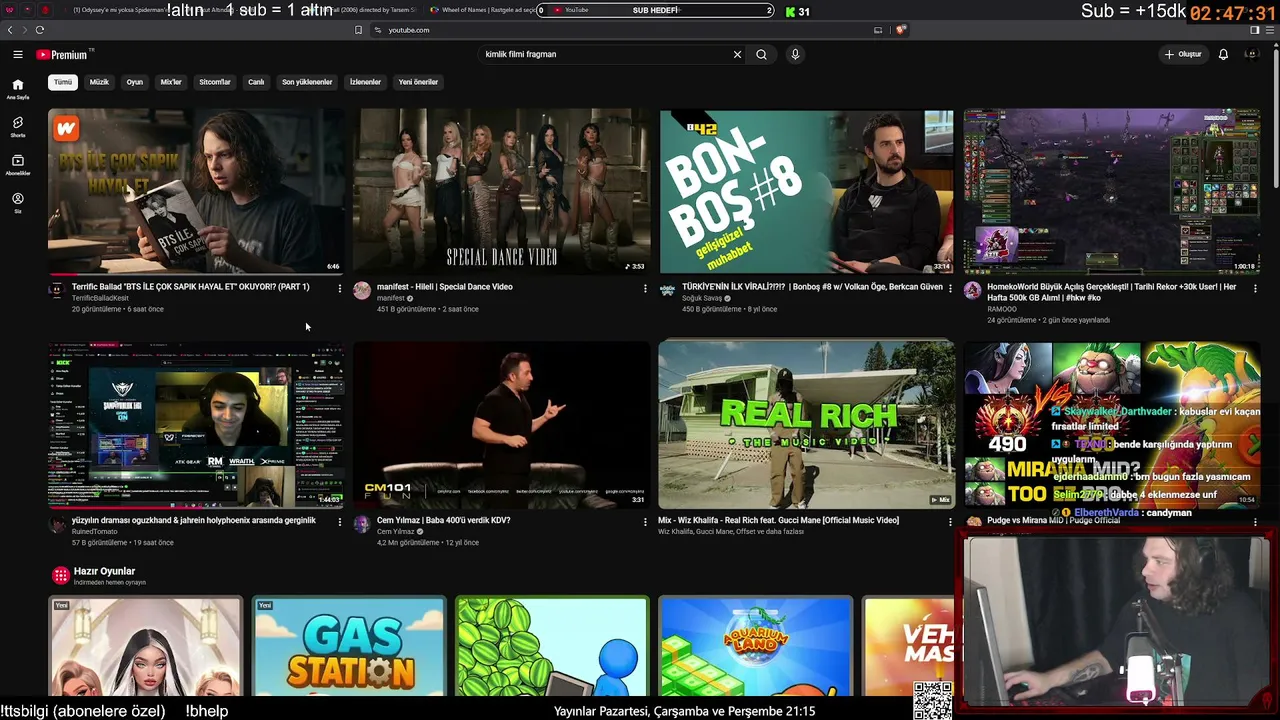Open more options for Pudge vs Mirana video
Image resolution: width=1280 pixels, height=720 pixels.
tap(1255, 522)
